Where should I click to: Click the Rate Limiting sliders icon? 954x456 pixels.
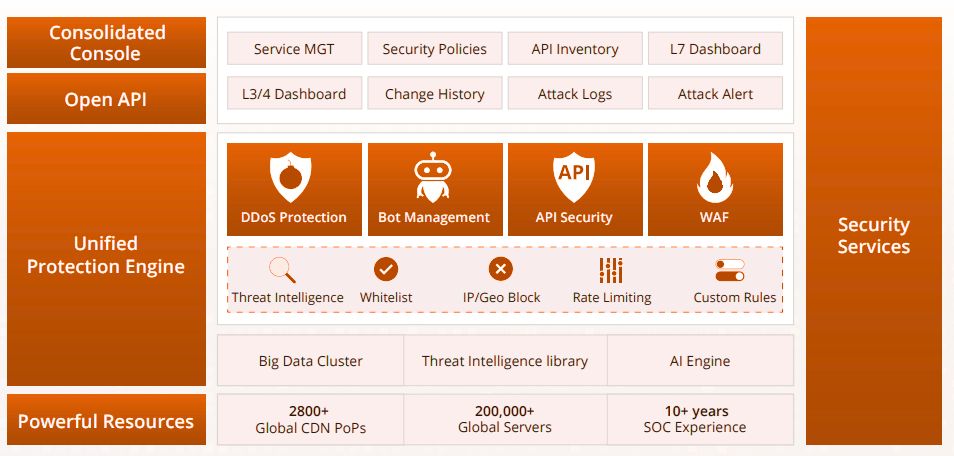pos(611,270)
